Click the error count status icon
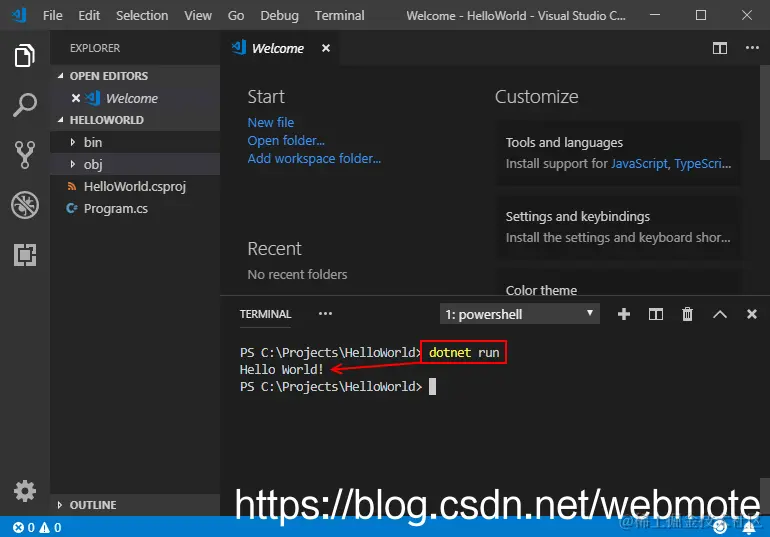 coord(23,528)
